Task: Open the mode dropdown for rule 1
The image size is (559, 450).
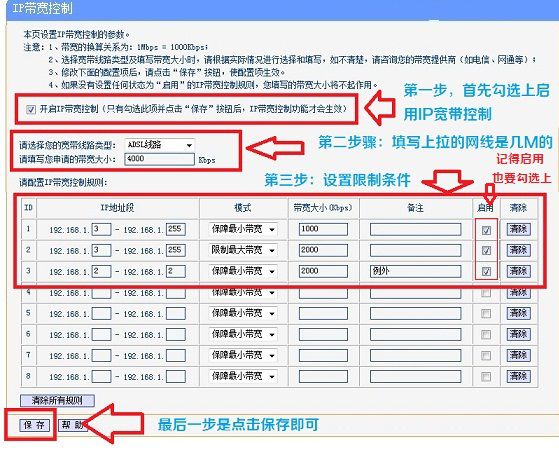Action: pos(243,229)
